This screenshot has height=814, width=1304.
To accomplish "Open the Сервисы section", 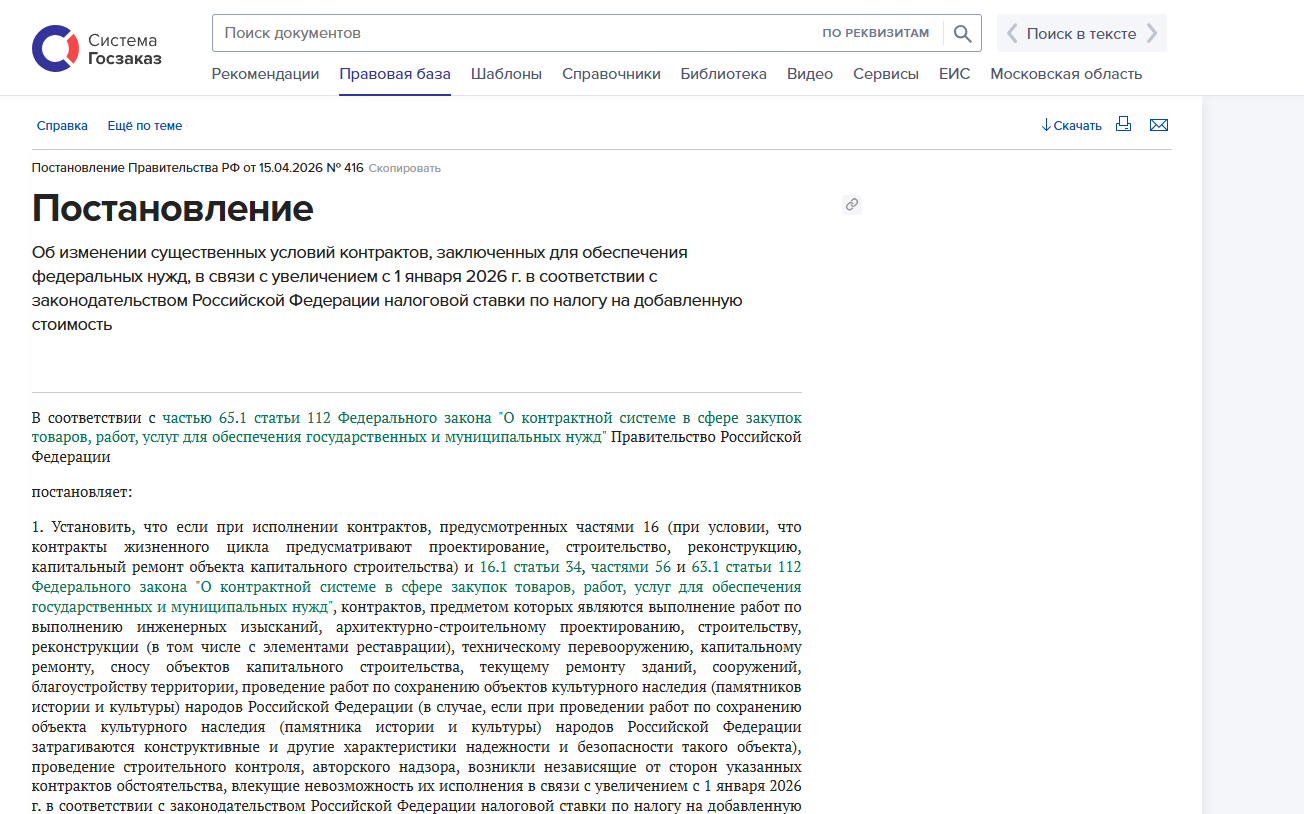I will click(886, 74).
